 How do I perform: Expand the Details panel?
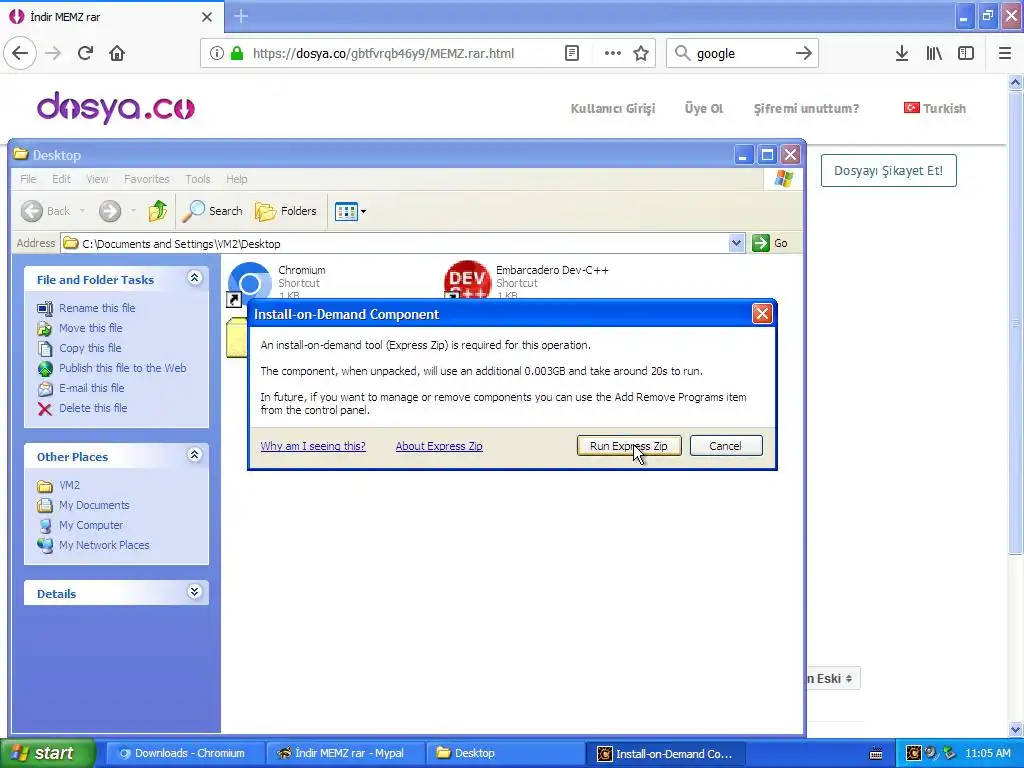[194, 592]
